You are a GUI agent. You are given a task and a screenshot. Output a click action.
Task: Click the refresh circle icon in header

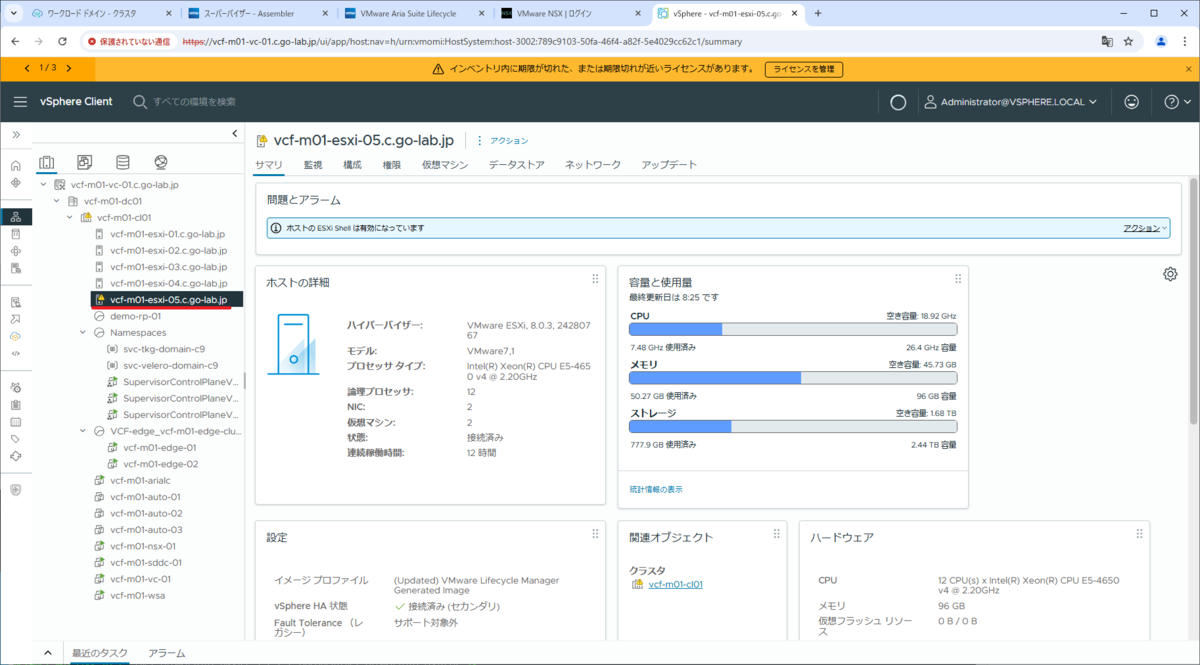click(898, 102)
